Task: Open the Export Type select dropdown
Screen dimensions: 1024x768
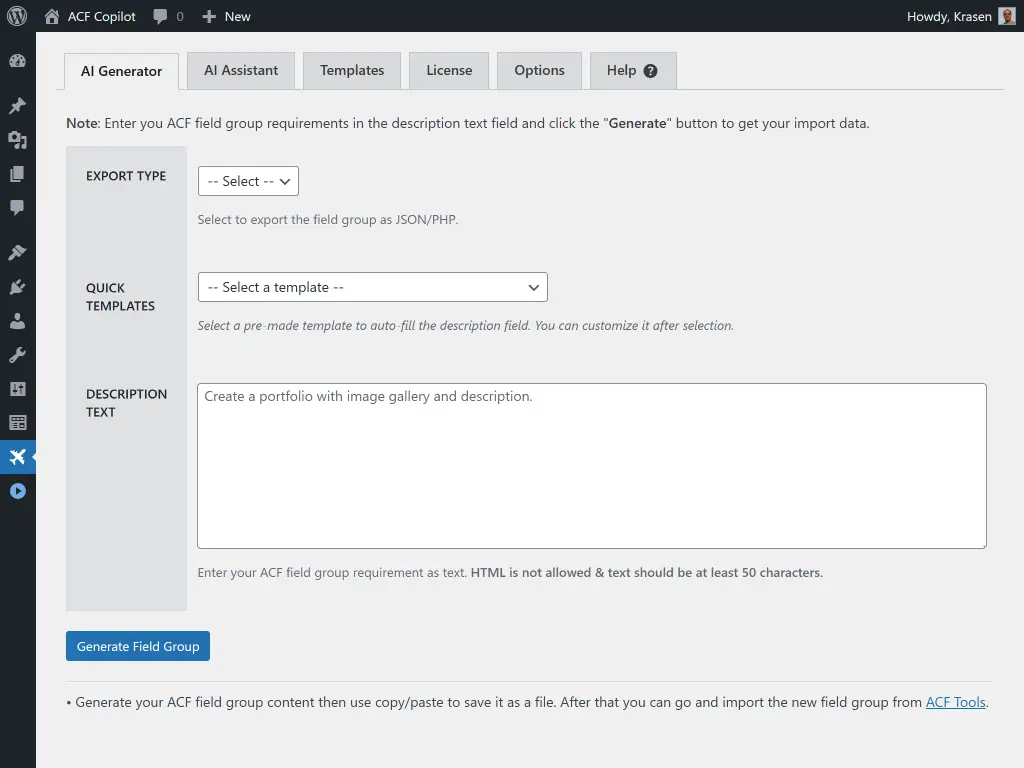Action: [247, 181]
